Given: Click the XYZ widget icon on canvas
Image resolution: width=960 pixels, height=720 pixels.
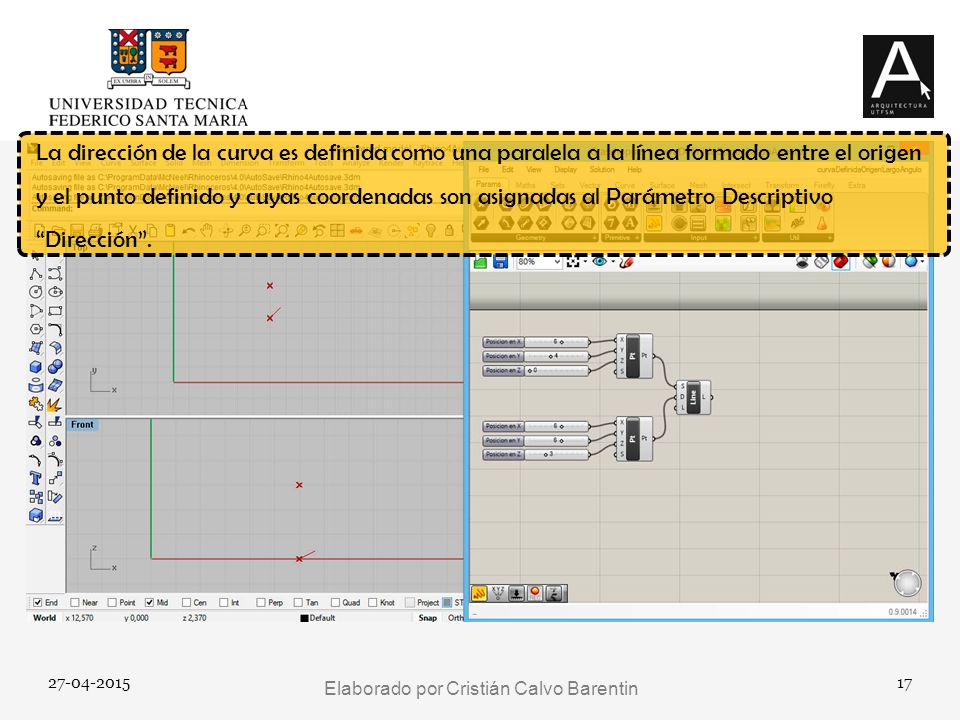Looking at the screenshot, I should 498,593.
